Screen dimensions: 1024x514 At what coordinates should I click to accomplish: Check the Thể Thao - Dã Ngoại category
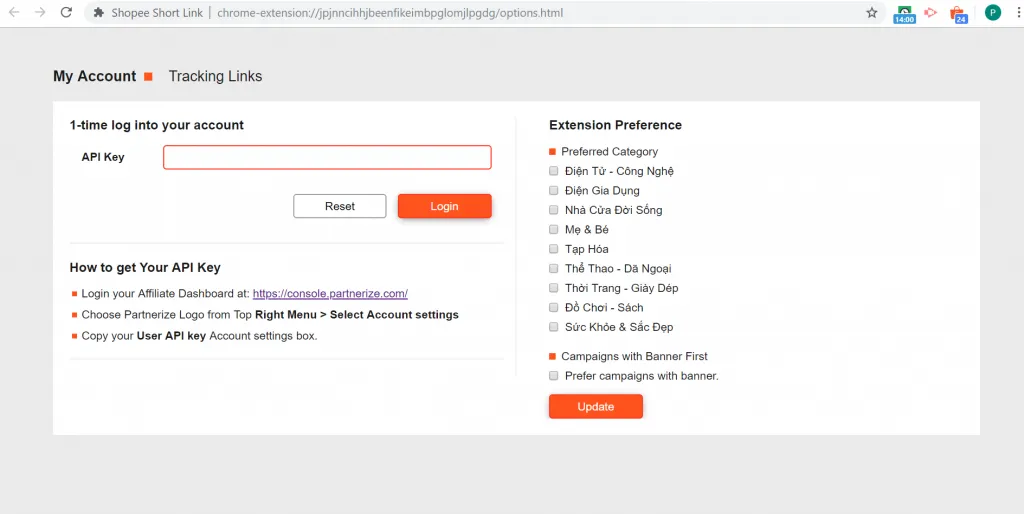point(554,268)
